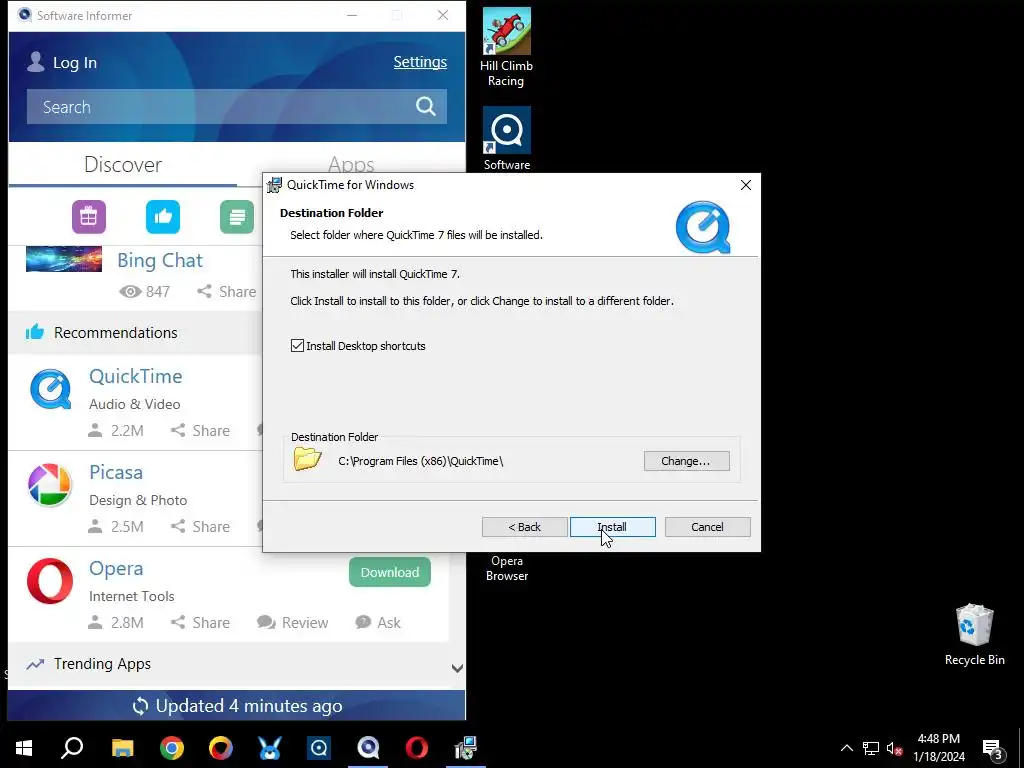The width and height of the screenshot is (1024, 768).
Task: Open the Recycle Bin on the desktop
Action: pyautogui.click(x=974, y=635)
